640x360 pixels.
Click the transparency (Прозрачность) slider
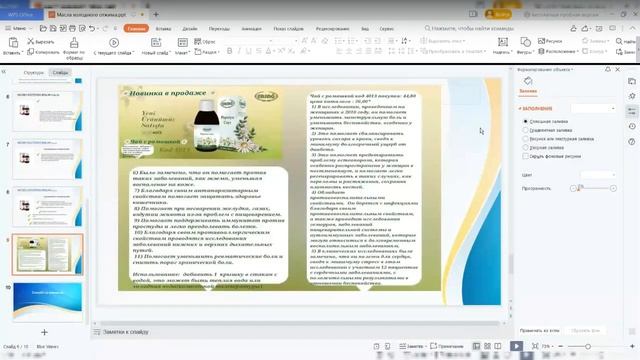click(x=593, y=189)
